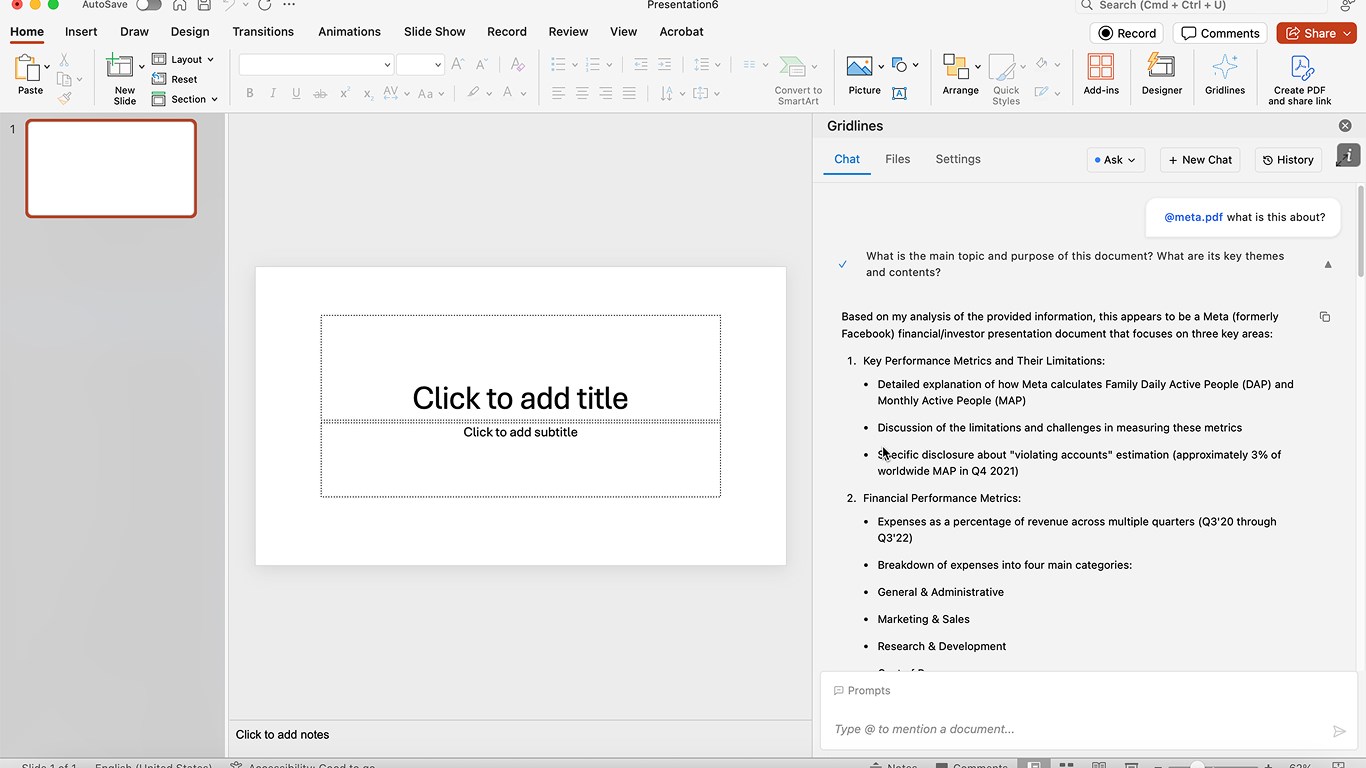Open the Add-ins gallery

click(1101, 75)
